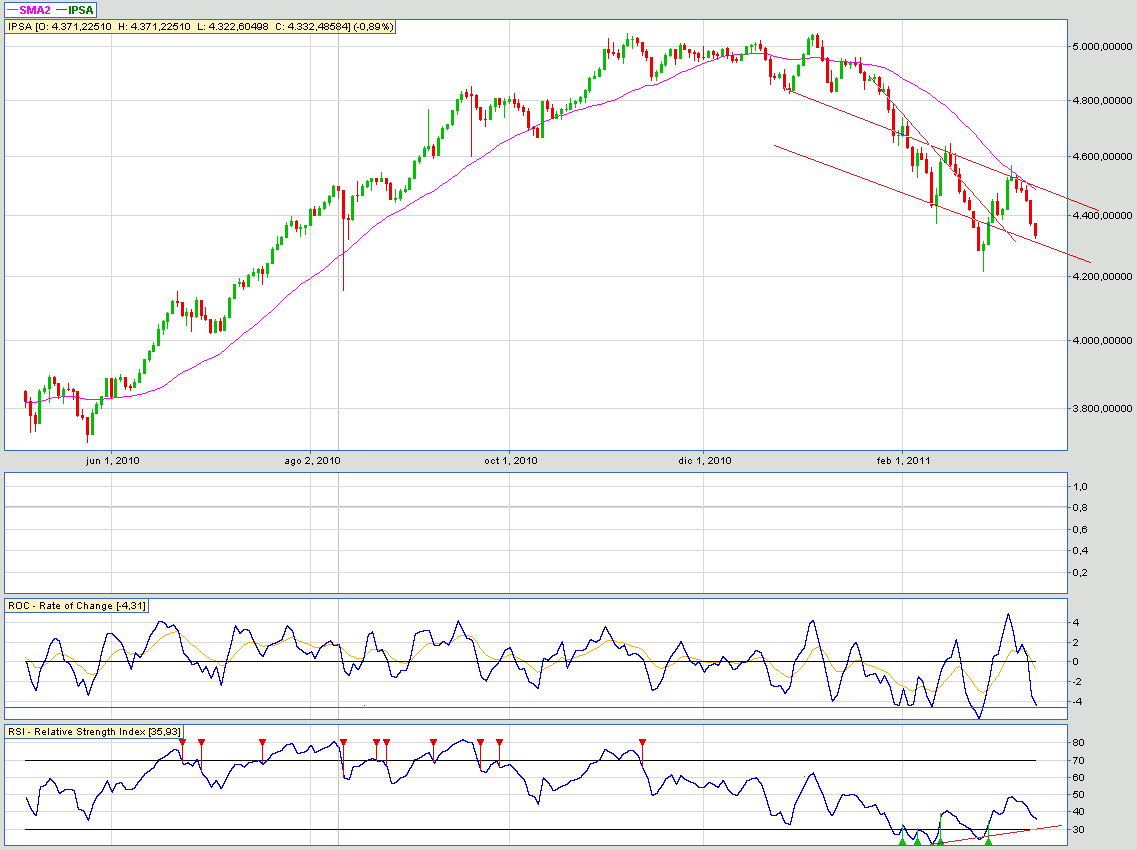
Task: Click the 1,0 label of the empty panel
Action: pyautogui.click(x=1080, y=487)
